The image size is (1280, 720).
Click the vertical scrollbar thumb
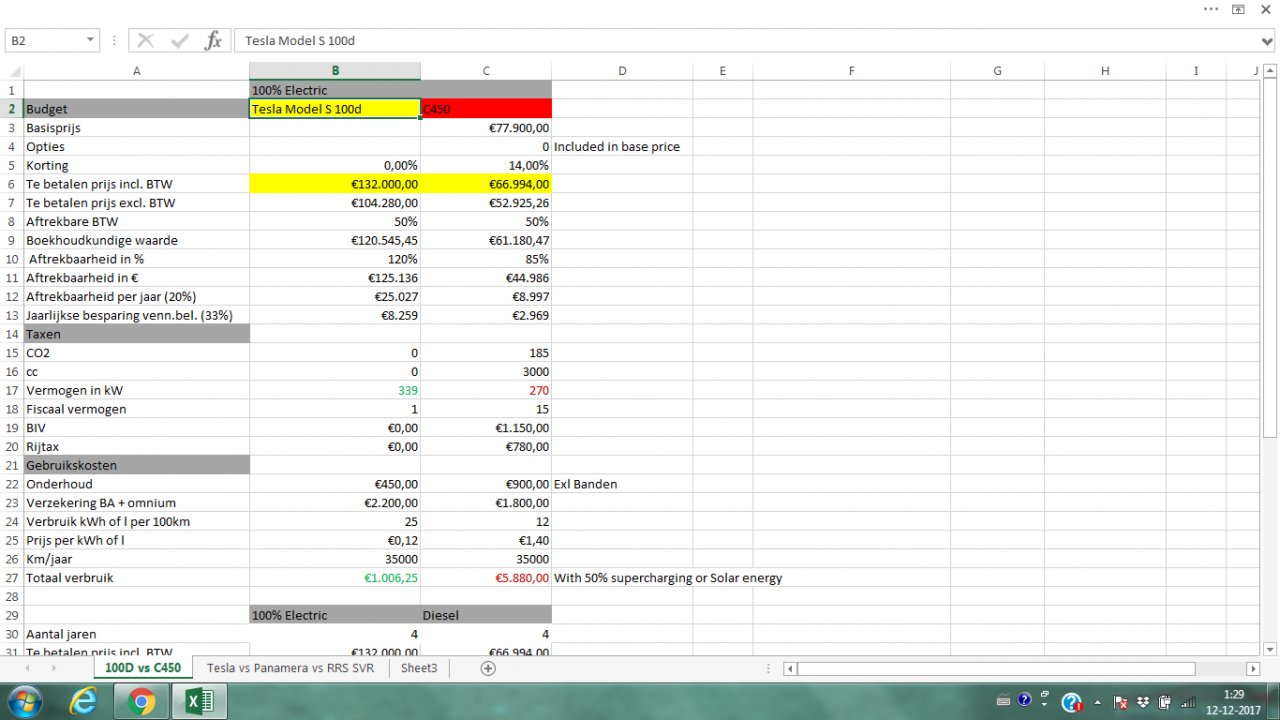tap(1270, 258)
